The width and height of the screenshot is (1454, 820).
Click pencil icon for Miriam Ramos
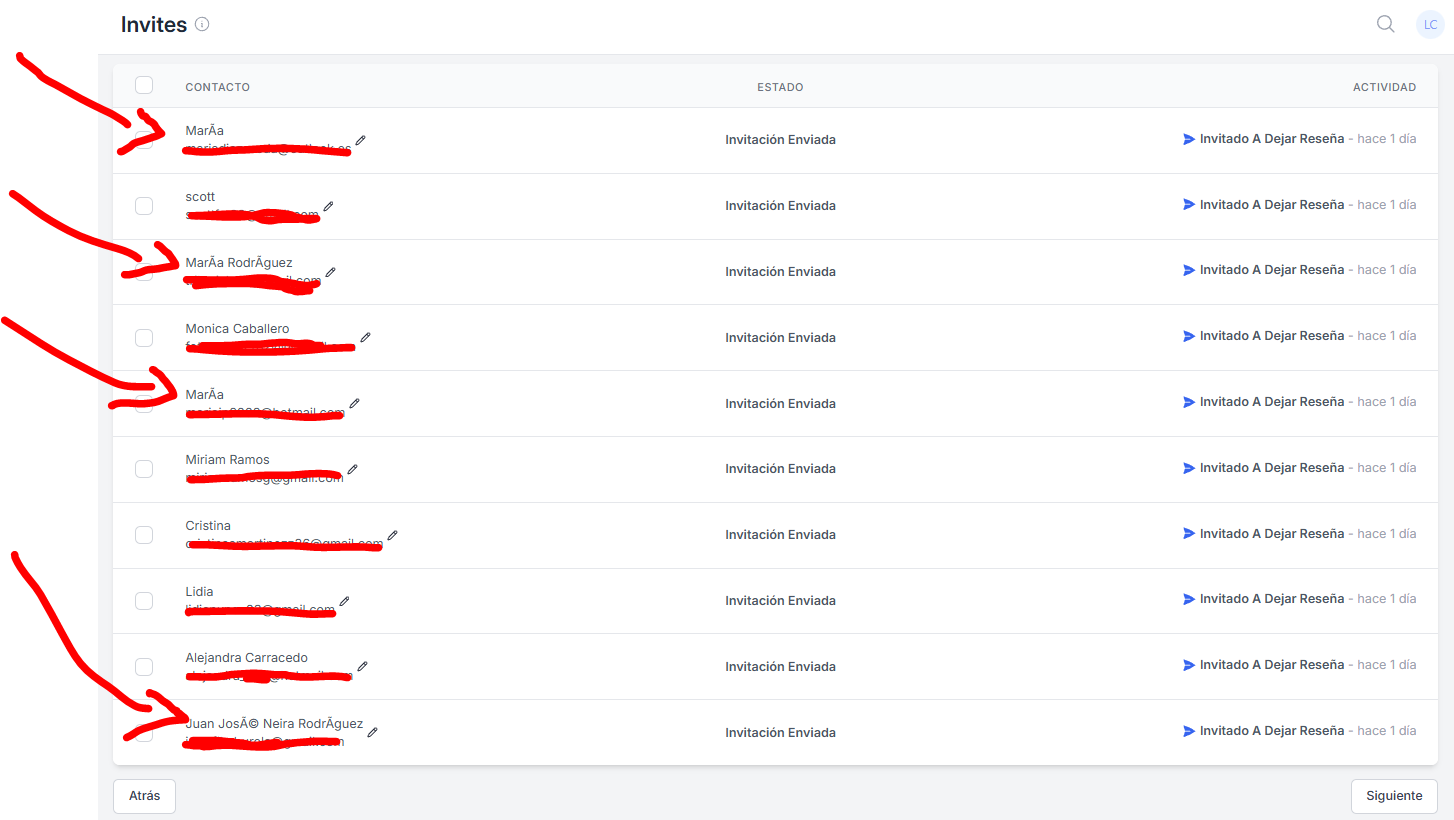tap(352, 469)
